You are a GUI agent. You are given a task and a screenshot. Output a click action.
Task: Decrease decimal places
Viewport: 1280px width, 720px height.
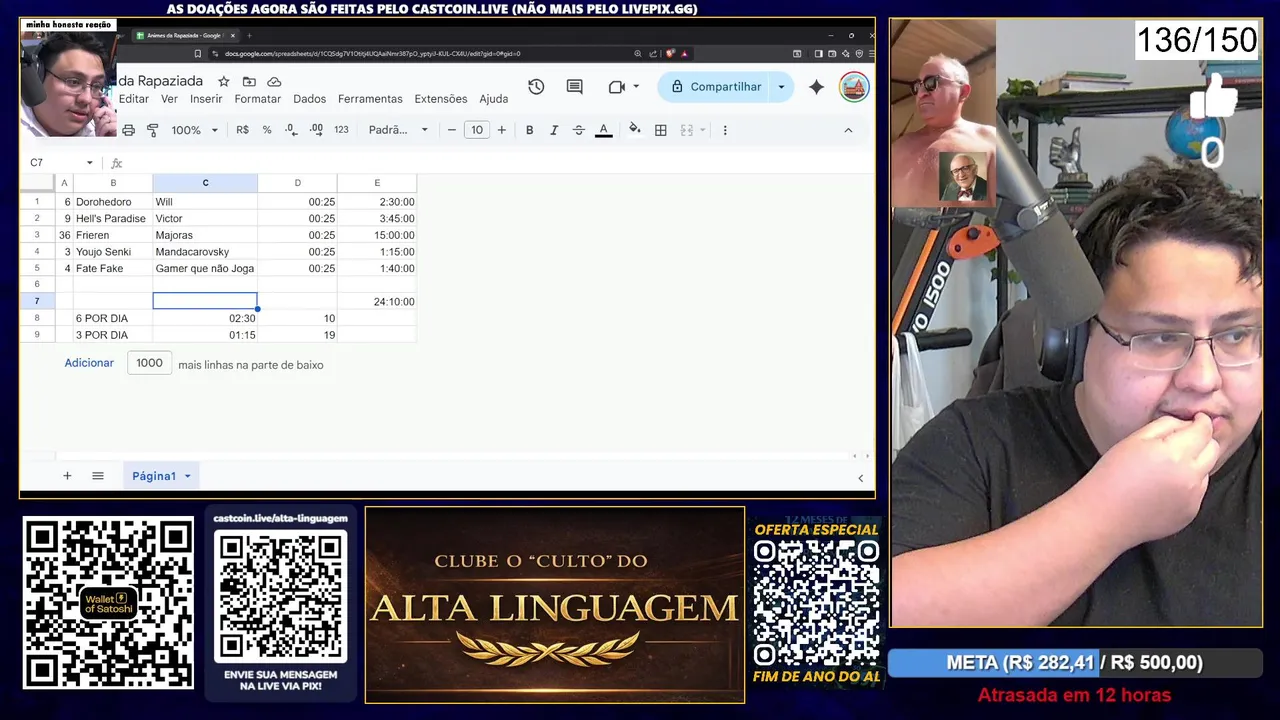[291, 130]
